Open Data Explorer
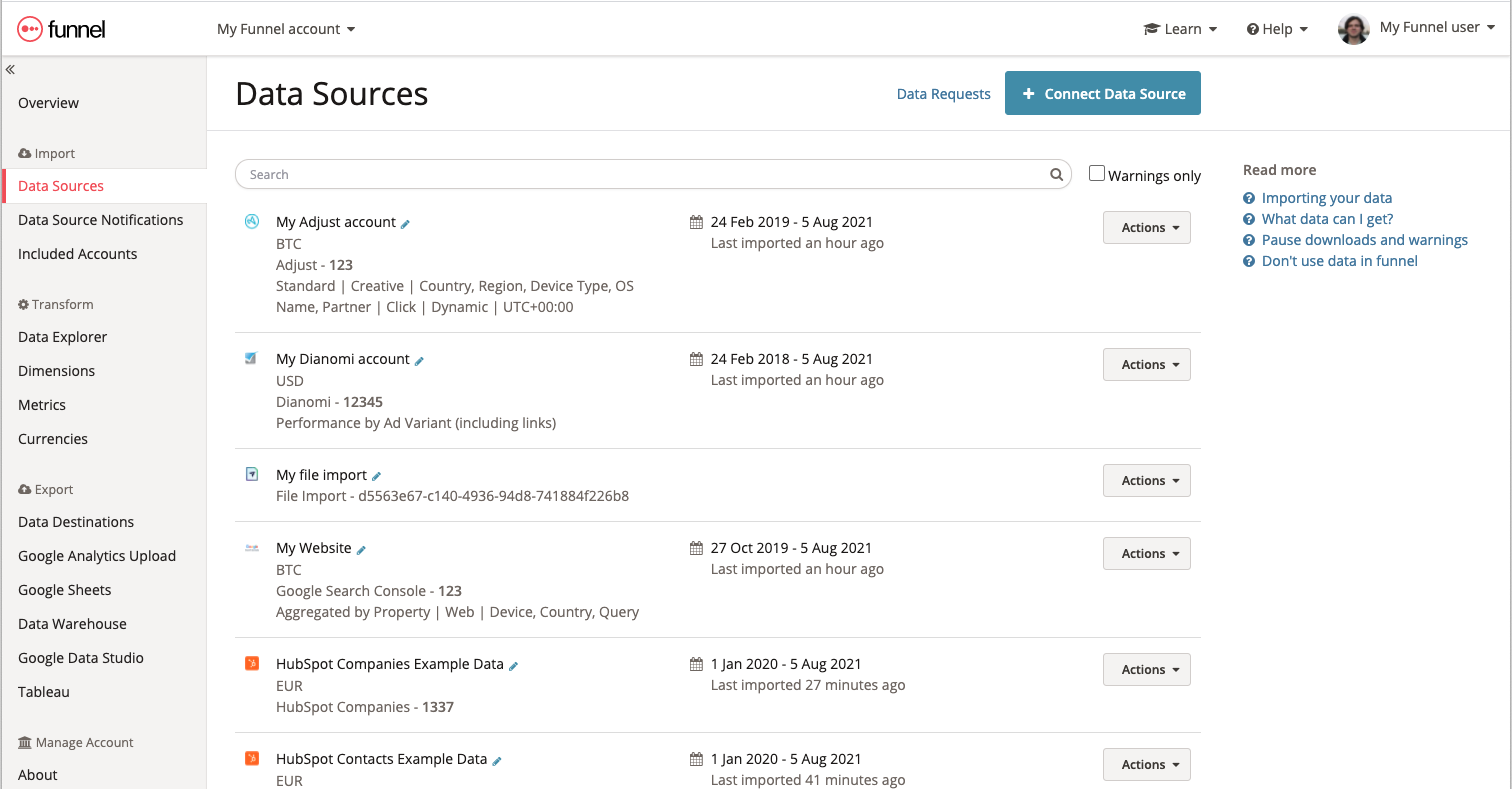1512x789 pixels. coord(63,337)
